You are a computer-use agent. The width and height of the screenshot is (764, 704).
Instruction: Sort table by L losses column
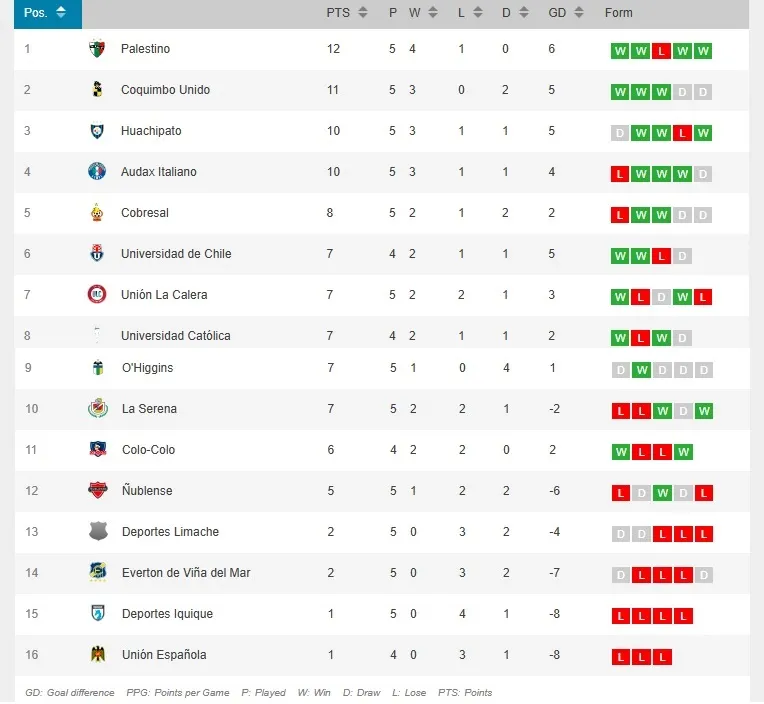(478, 13)
